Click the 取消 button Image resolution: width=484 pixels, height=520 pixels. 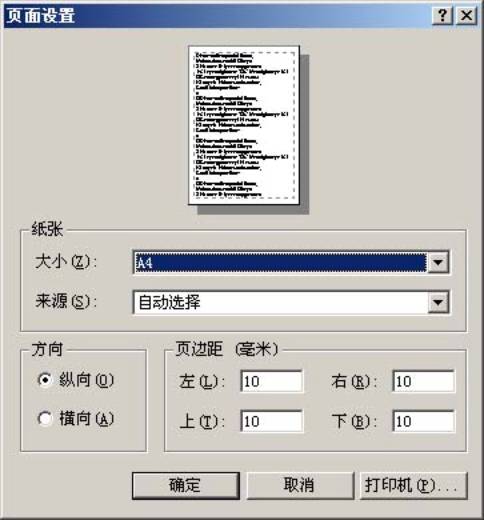[x=300, y=485]
